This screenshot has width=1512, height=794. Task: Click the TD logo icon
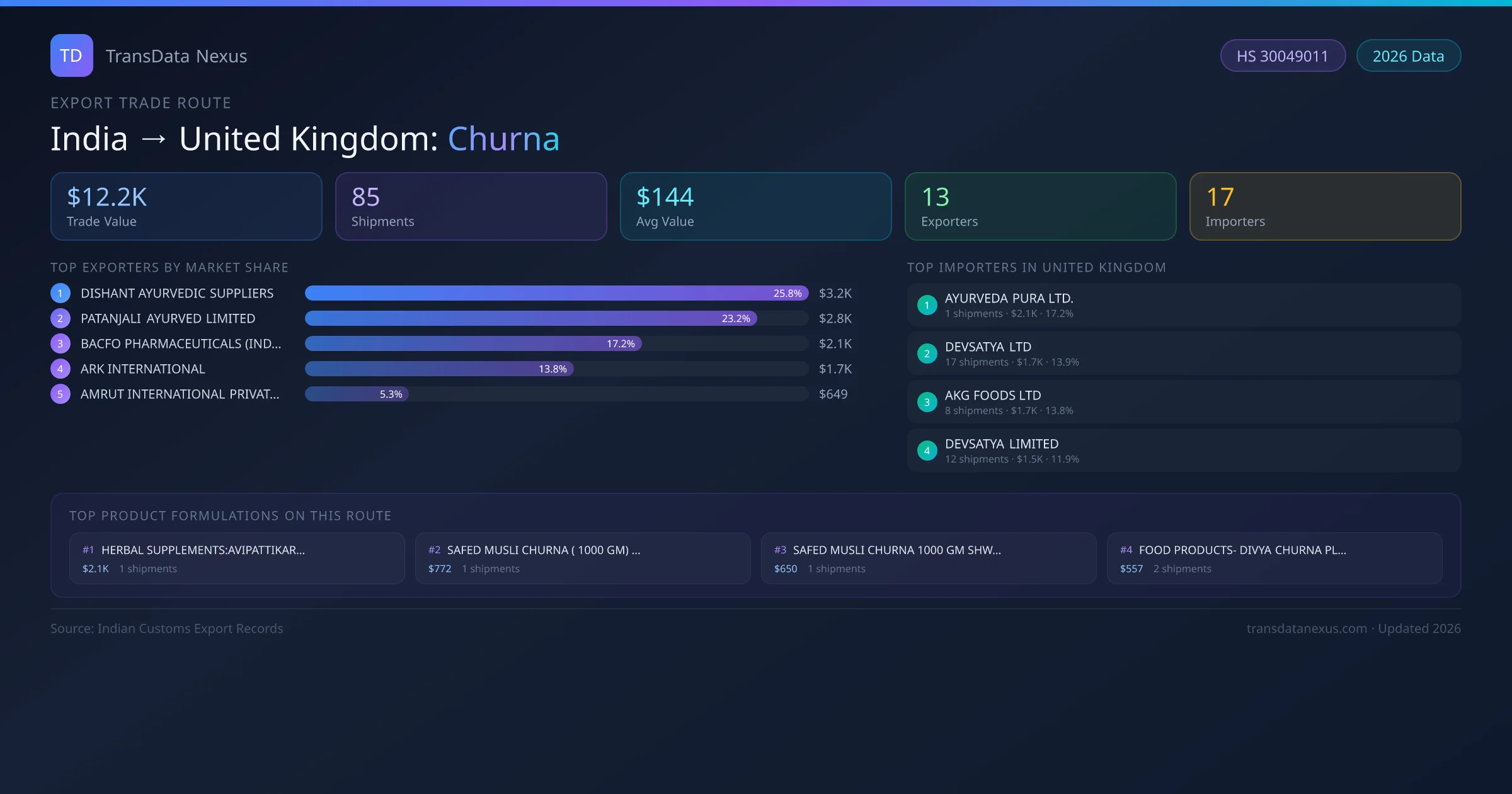(71, 55)
